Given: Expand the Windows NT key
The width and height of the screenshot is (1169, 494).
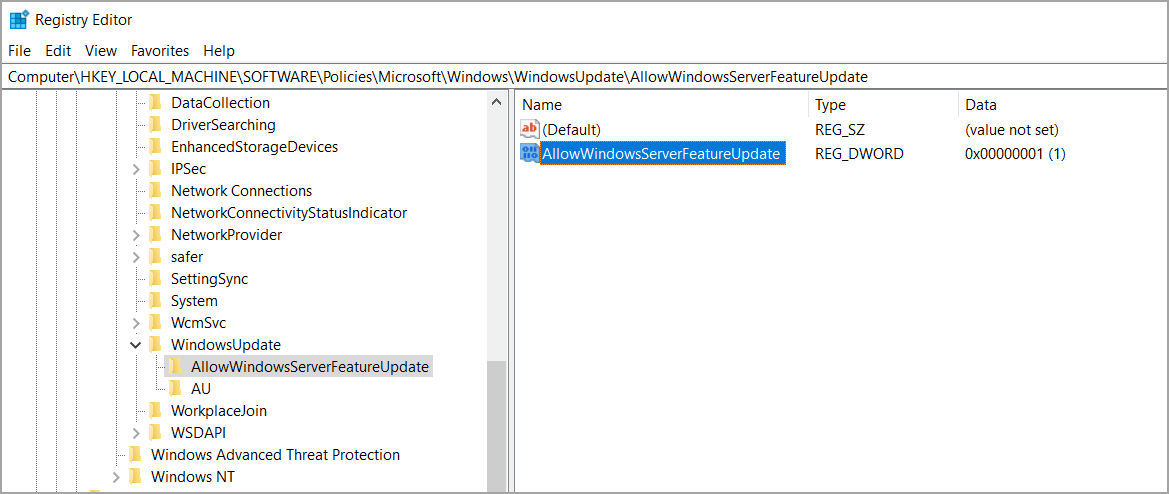Looking at the screenshot, I should [x=116, y=477].
